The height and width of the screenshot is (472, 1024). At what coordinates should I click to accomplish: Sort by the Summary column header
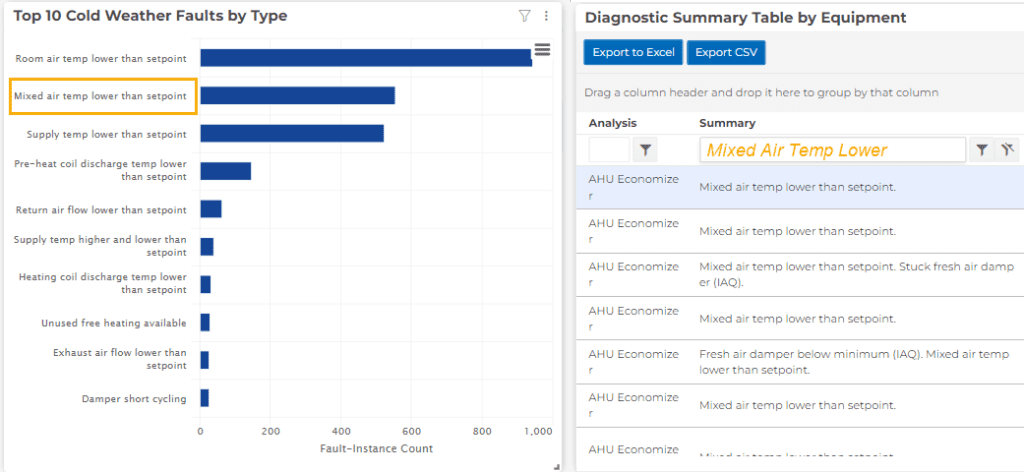[727, 123]
